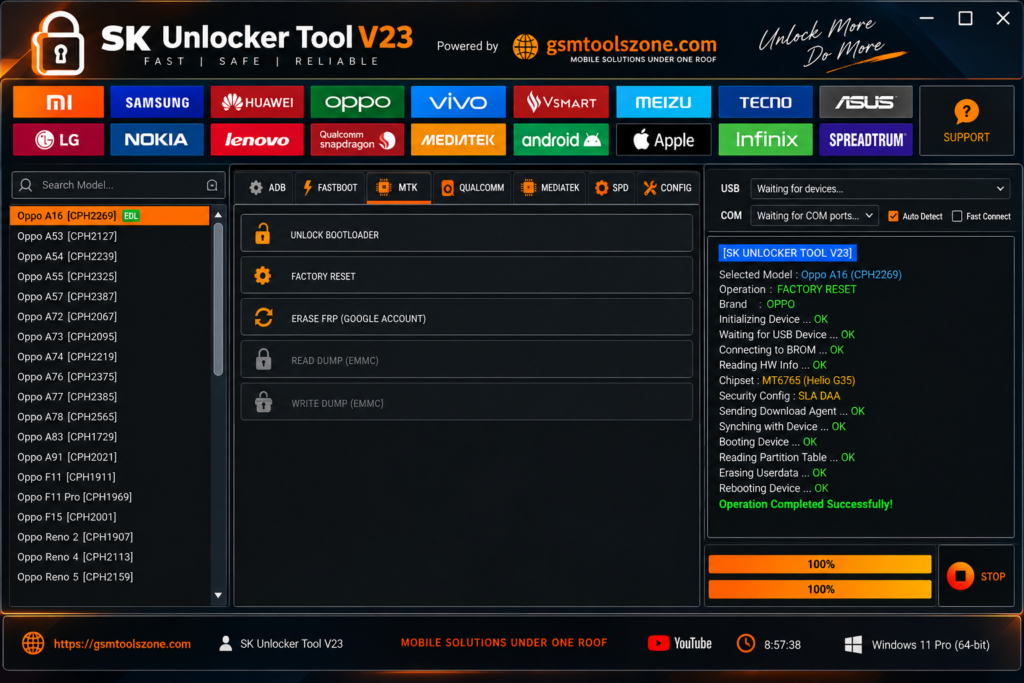The image size is (1024, 683).
Task: Select the Nokia brand tile
Action: tap(157, 139)
